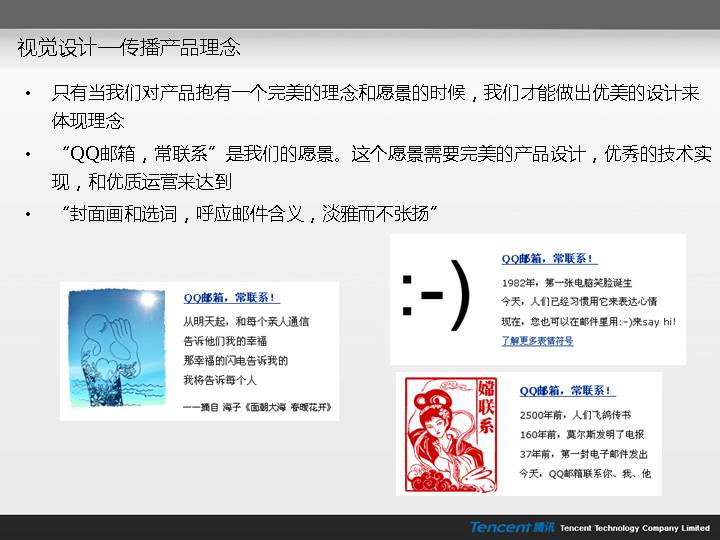The image size is (720, 540).
Task: Click the line "我将告诉每个人"
Action: click(x=219, y=380)
